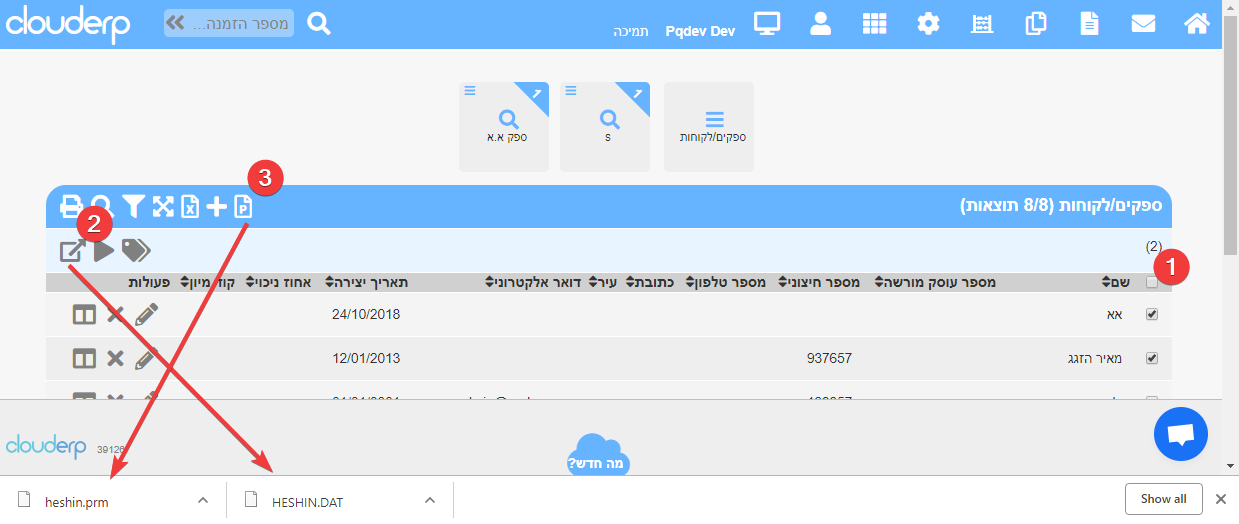The height and width of the screenshot is (524, 1239).
Task: Click the magnifier next to order number field
Action: point(319,23)
